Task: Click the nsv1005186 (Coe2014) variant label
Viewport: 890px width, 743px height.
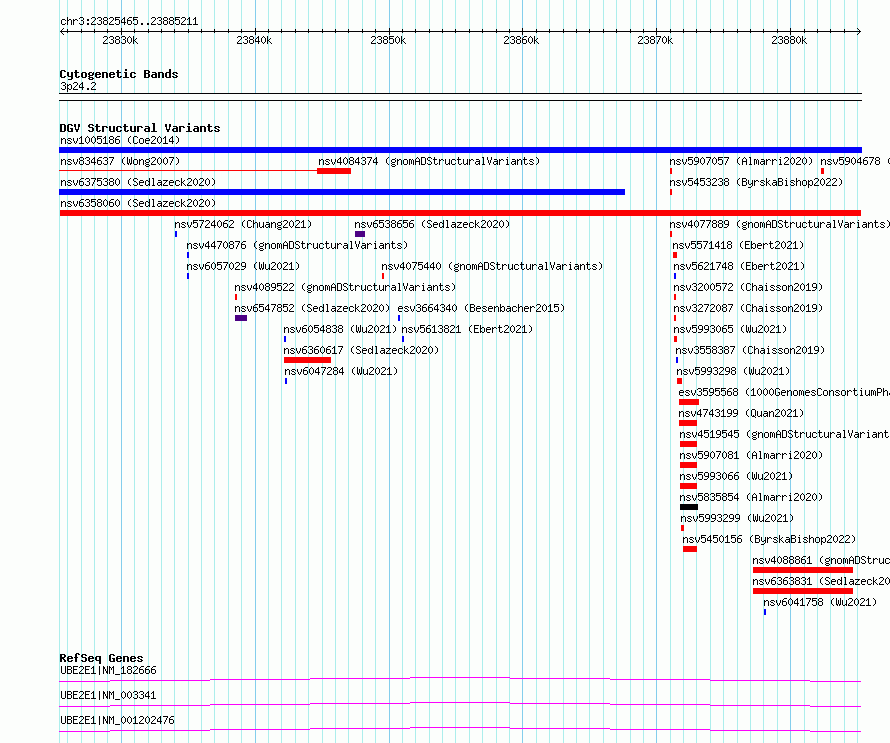Action: click(x=120, y=140)
